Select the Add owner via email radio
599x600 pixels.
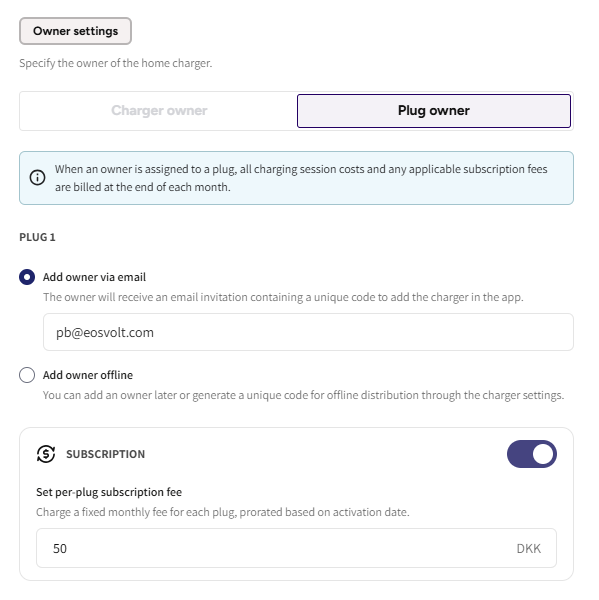[27, 277]
